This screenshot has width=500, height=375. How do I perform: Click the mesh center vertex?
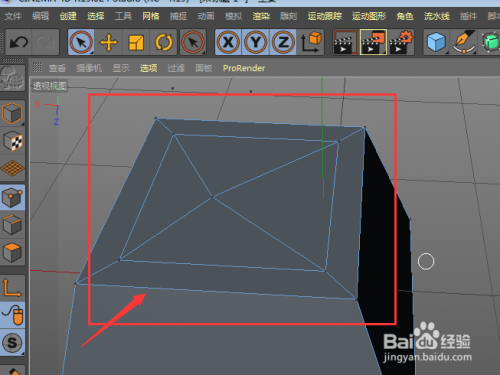click(212, 197)
